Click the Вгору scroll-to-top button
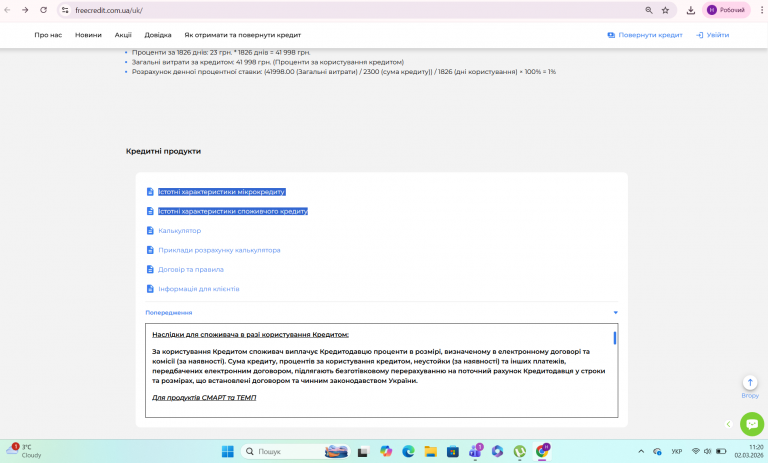768x463 pixels. click(x=750, y=387)
